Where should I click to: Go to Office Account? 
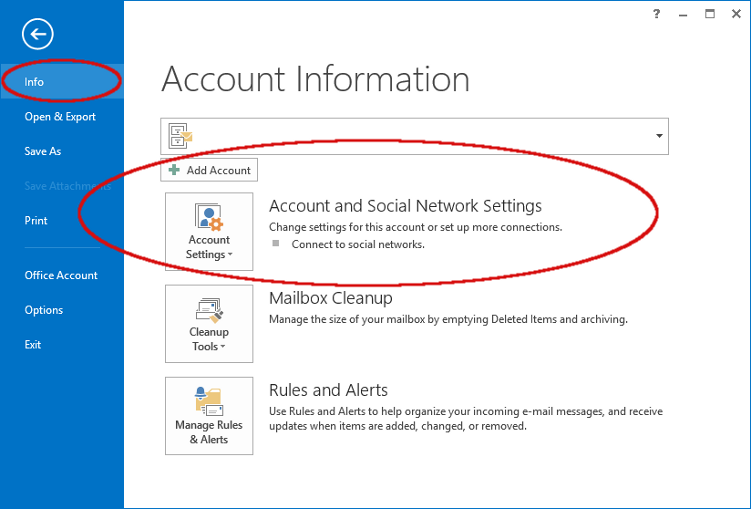pyautogui.click(x=62, y=275)
